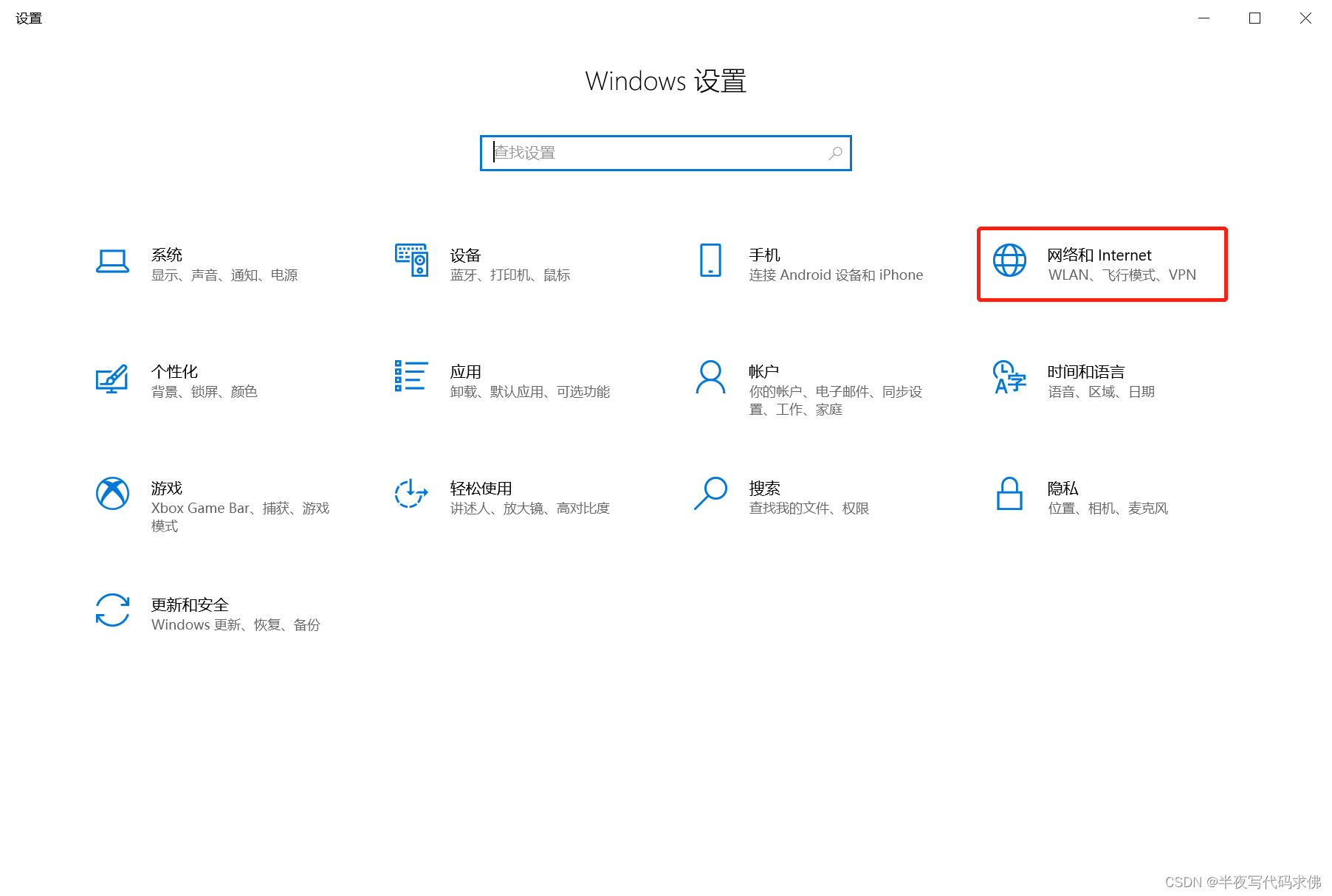Open the 轻松使用 dashed clock icon
This screenshot has width=1332, height=896.
(x=411, y=493)
